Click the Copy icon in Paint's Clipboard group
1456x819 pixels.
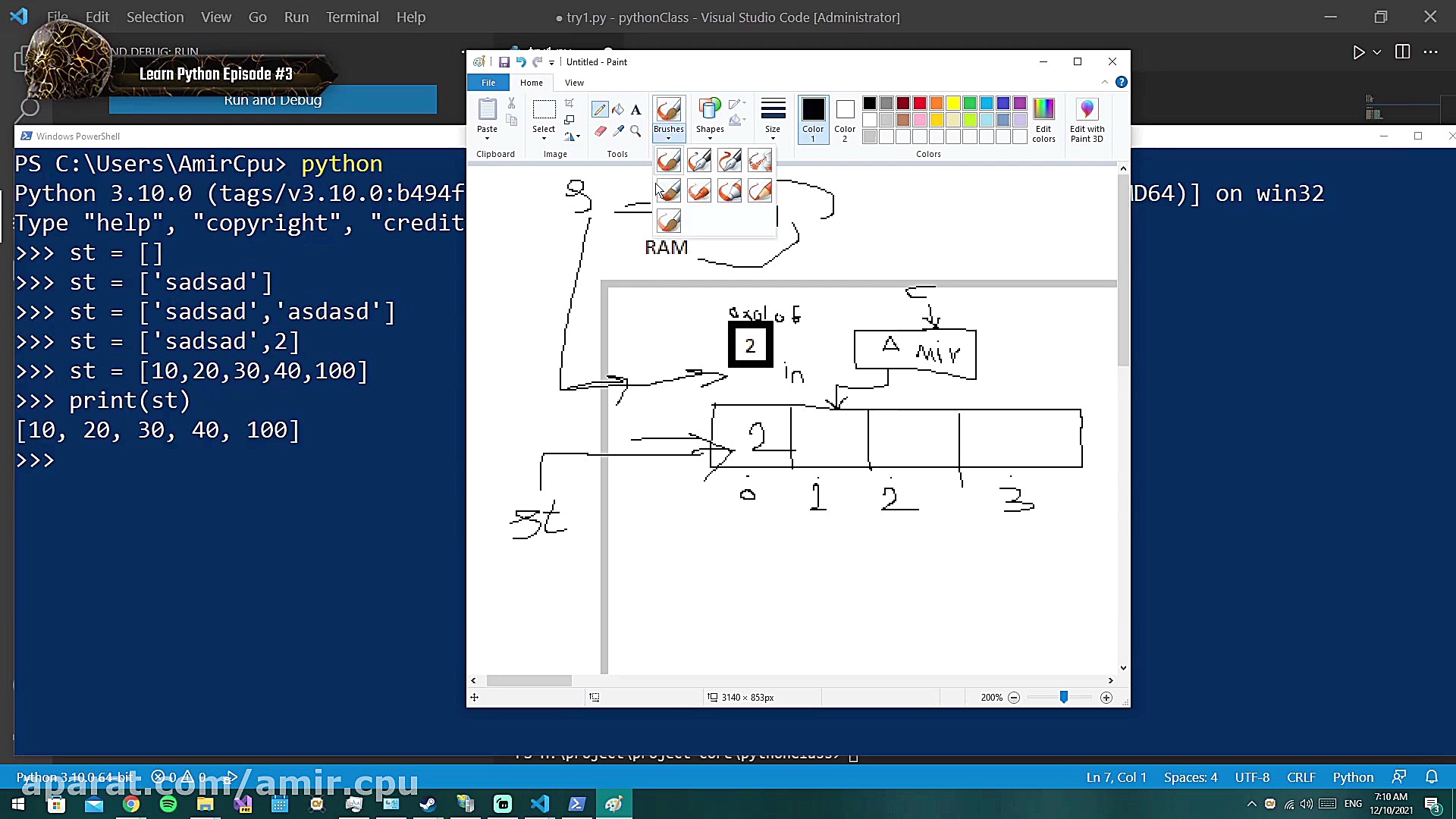[511, 120]
